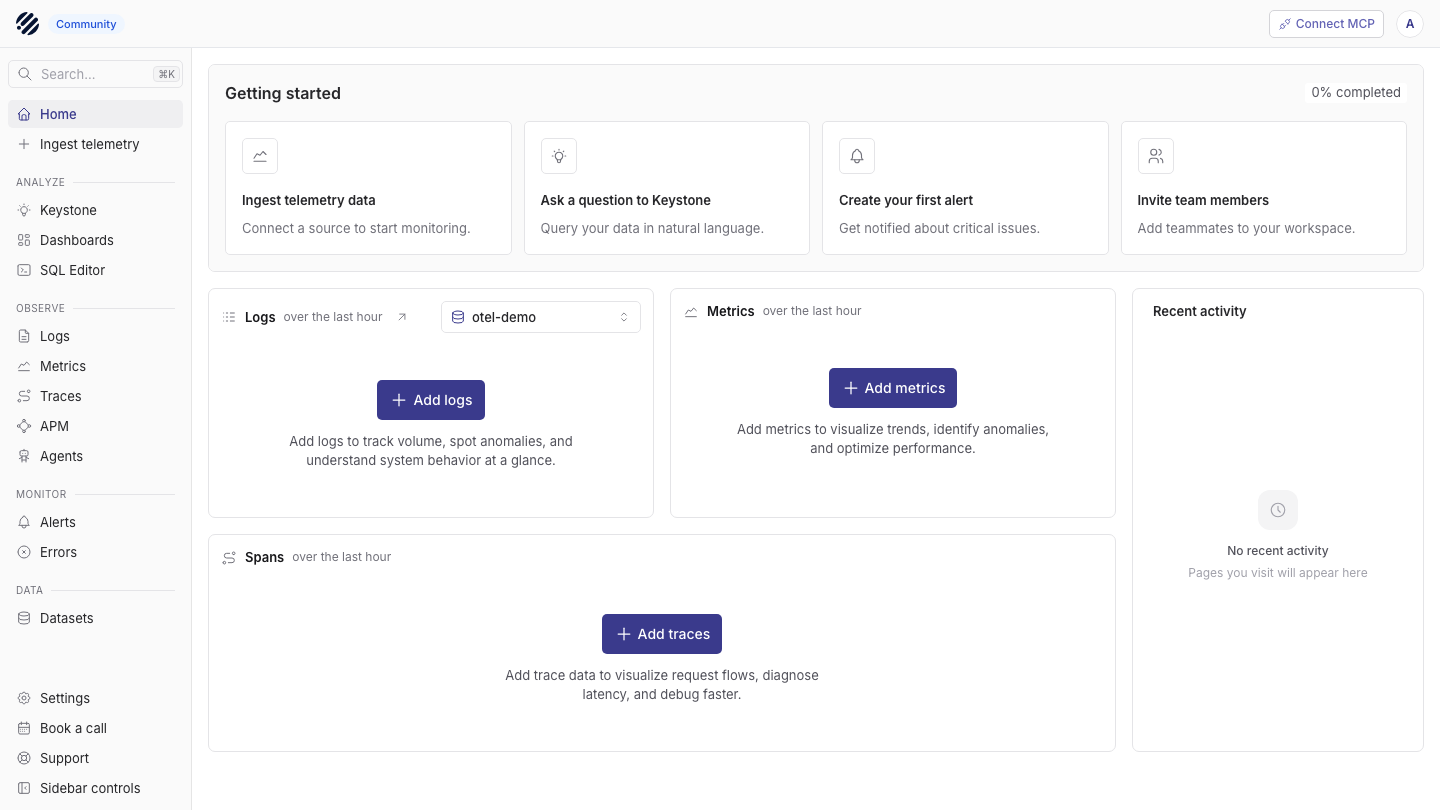
Task: Open Dashboards in sidebar
Action: tap(95, 240)
